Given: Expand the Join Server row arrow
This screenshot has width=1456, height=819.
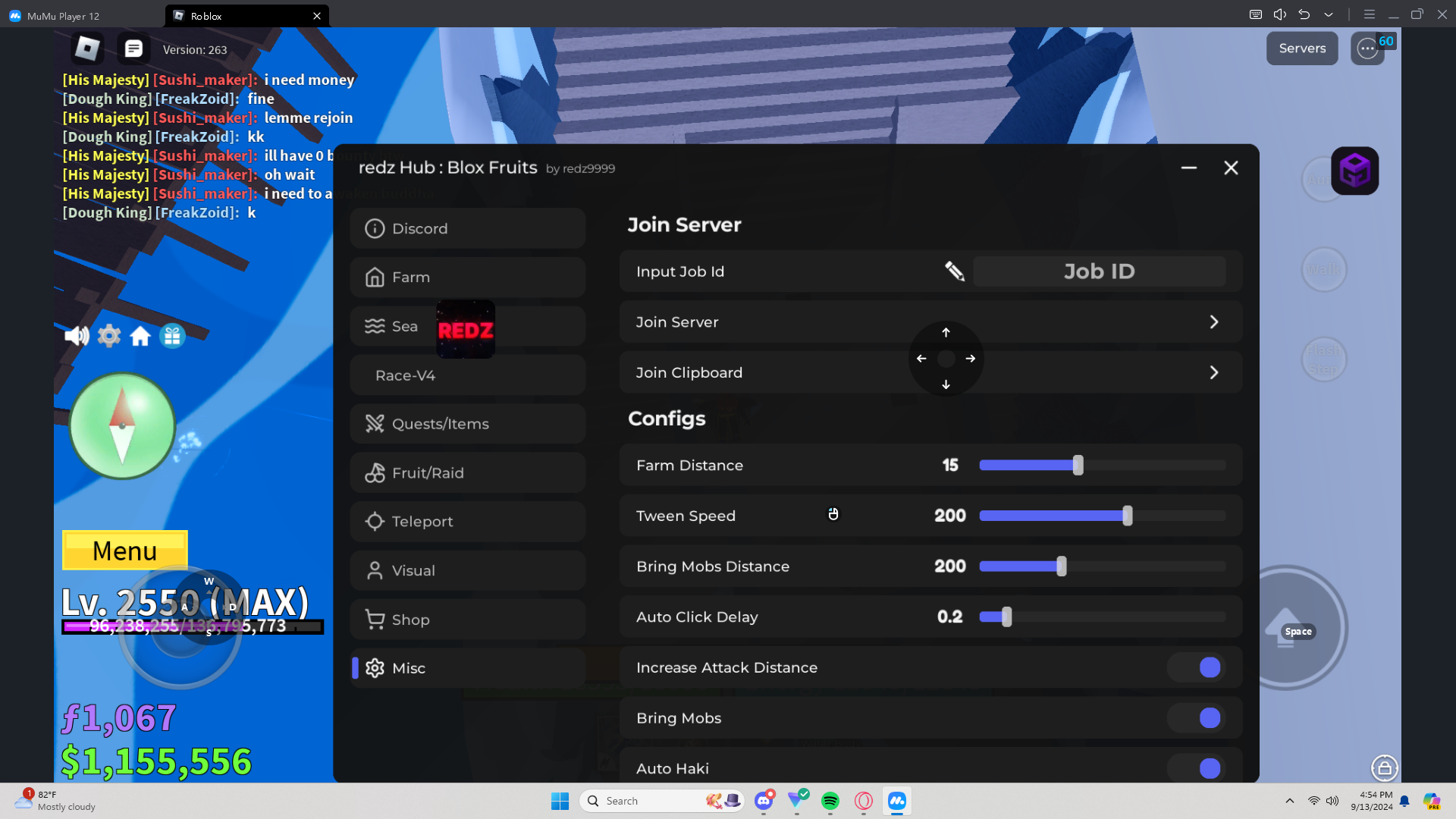Looking at the screenshot, I should coord(1214,322).
